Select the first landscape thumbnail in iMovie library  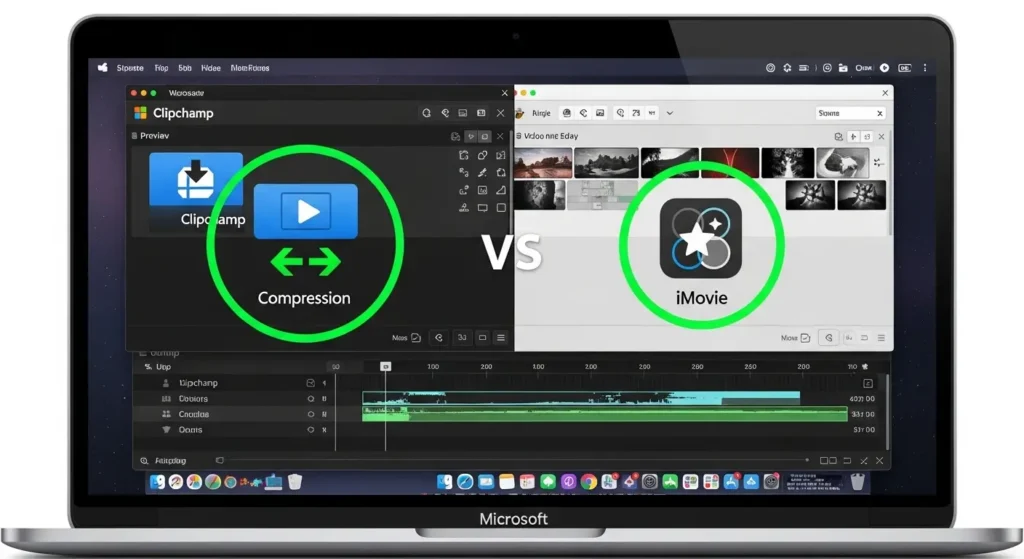pos(543,163)
